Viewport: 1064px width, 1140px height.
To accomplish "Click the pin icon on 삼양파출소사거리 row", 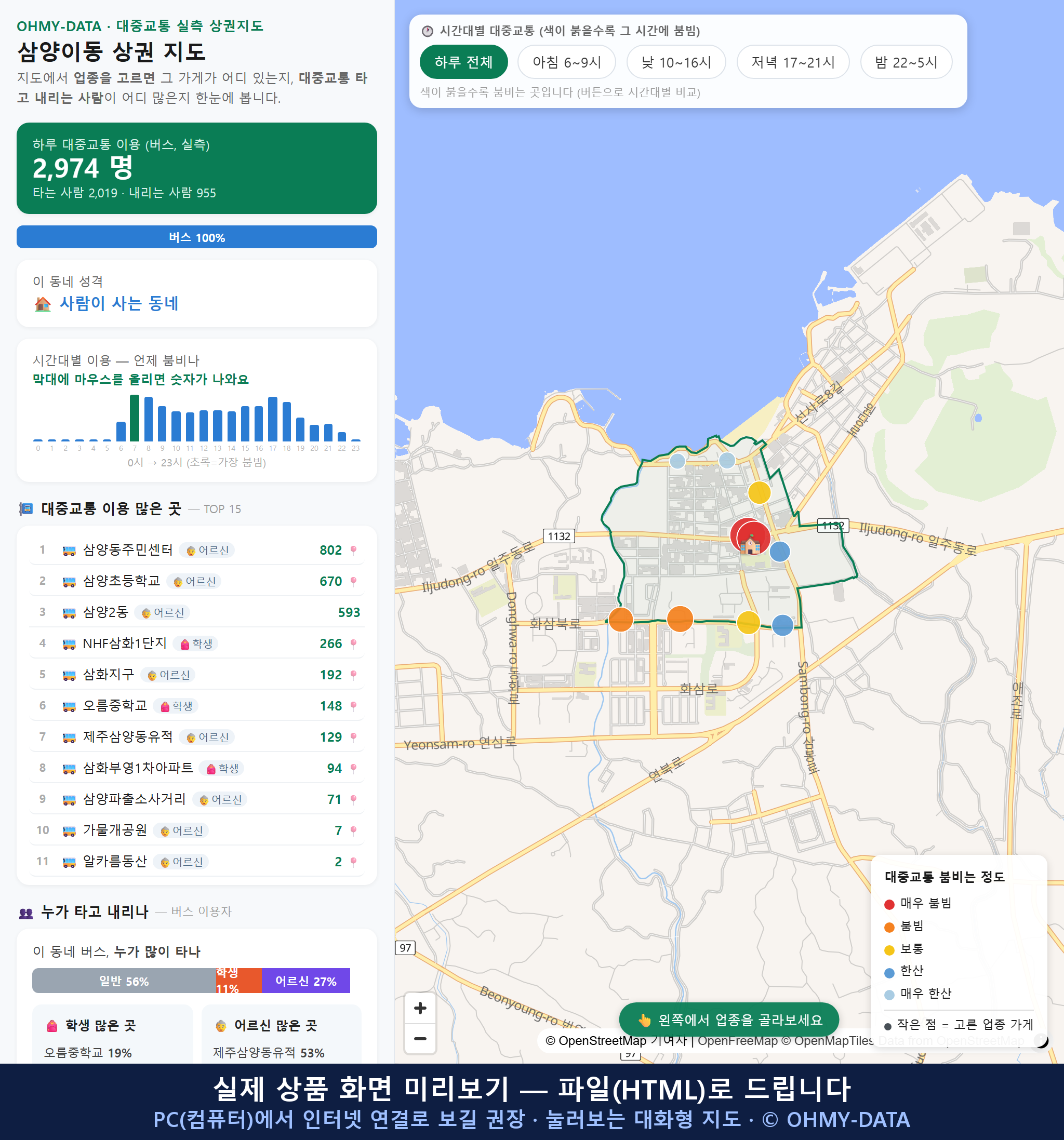I will point(353,799).
